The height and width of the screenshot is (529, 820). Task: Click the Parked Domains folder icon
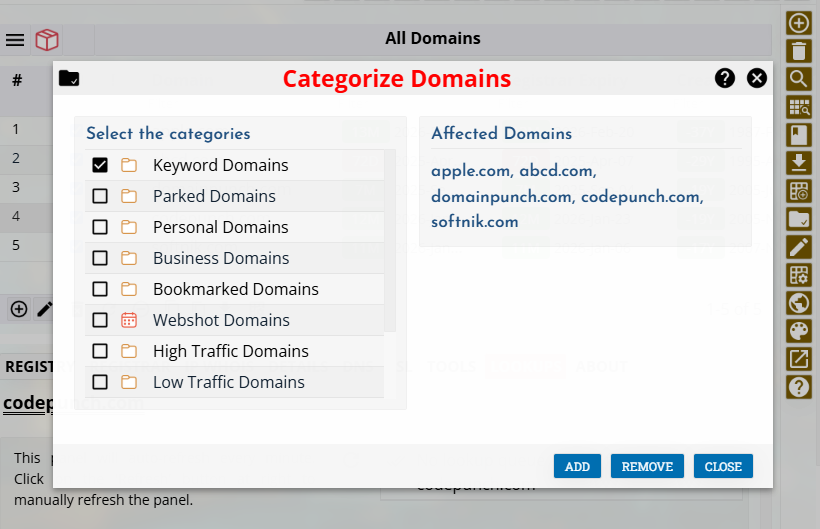(129, 196)
